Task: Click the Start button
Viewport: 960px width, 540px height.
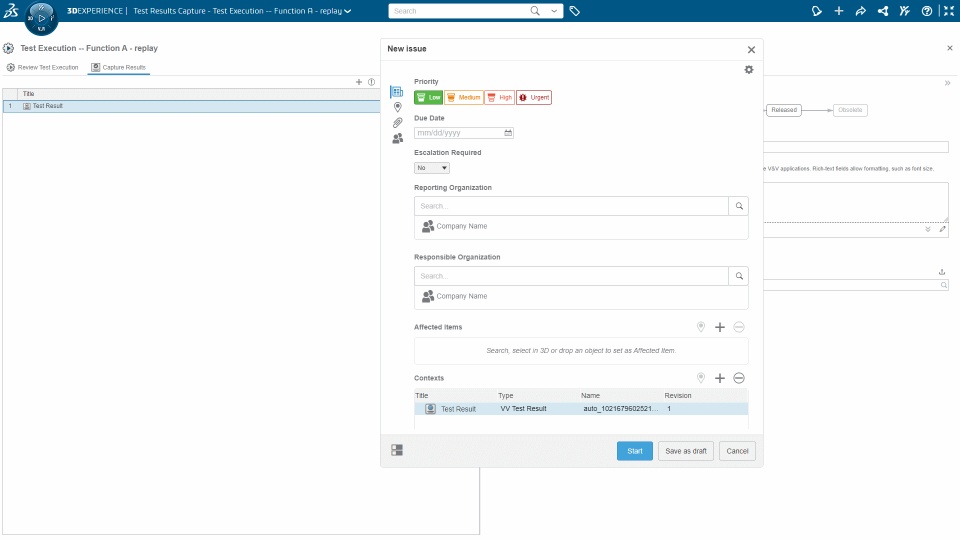Action: pyautogui.click(x=635, y=451)
